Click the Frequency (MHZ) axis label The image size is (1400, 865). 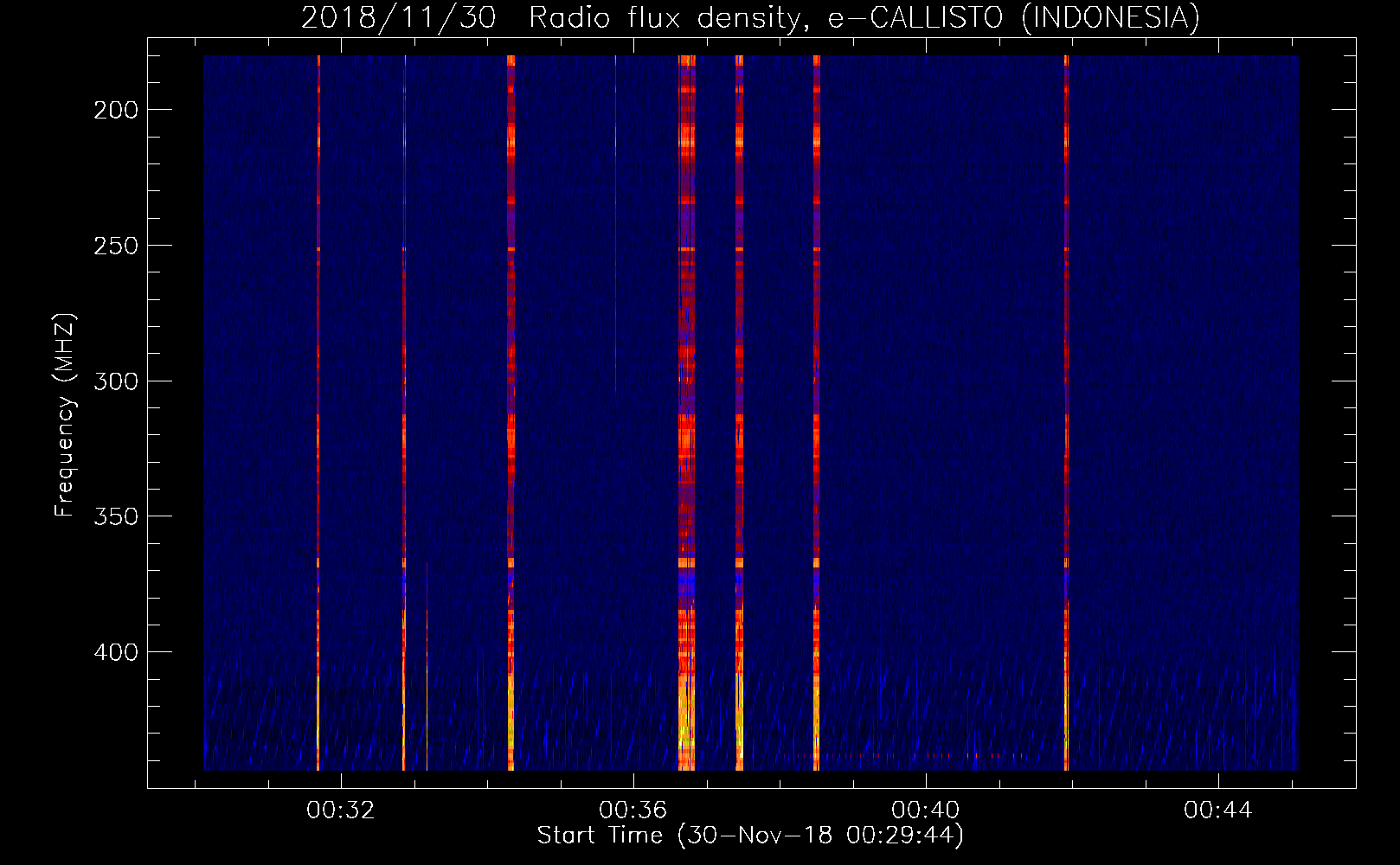[x=65, y=415]
